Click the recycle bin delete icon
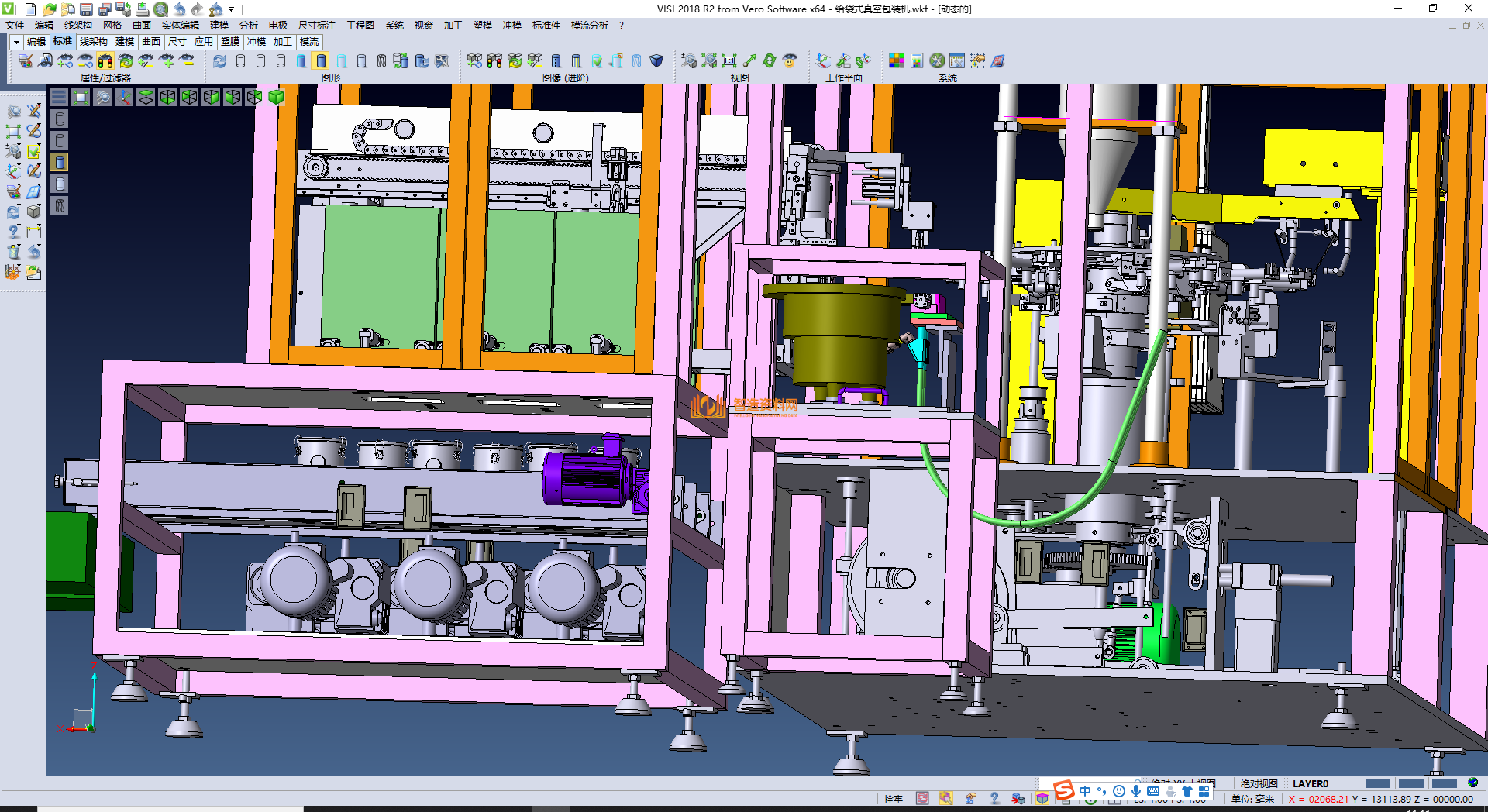 13,251
